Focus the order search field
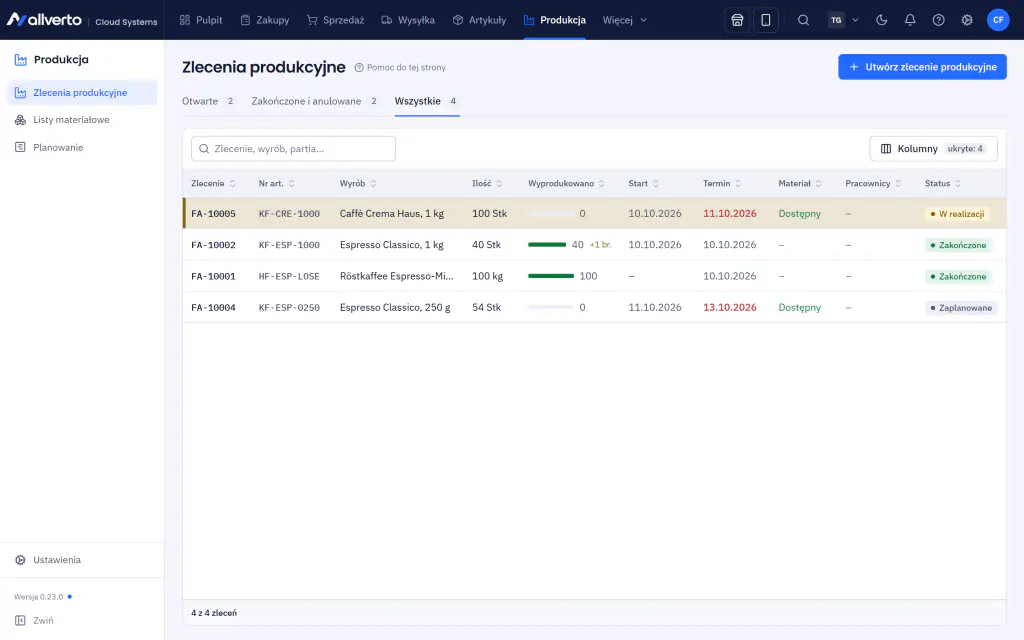The width and height of the screenshot is (1024, 640). [x=293, y=149]
